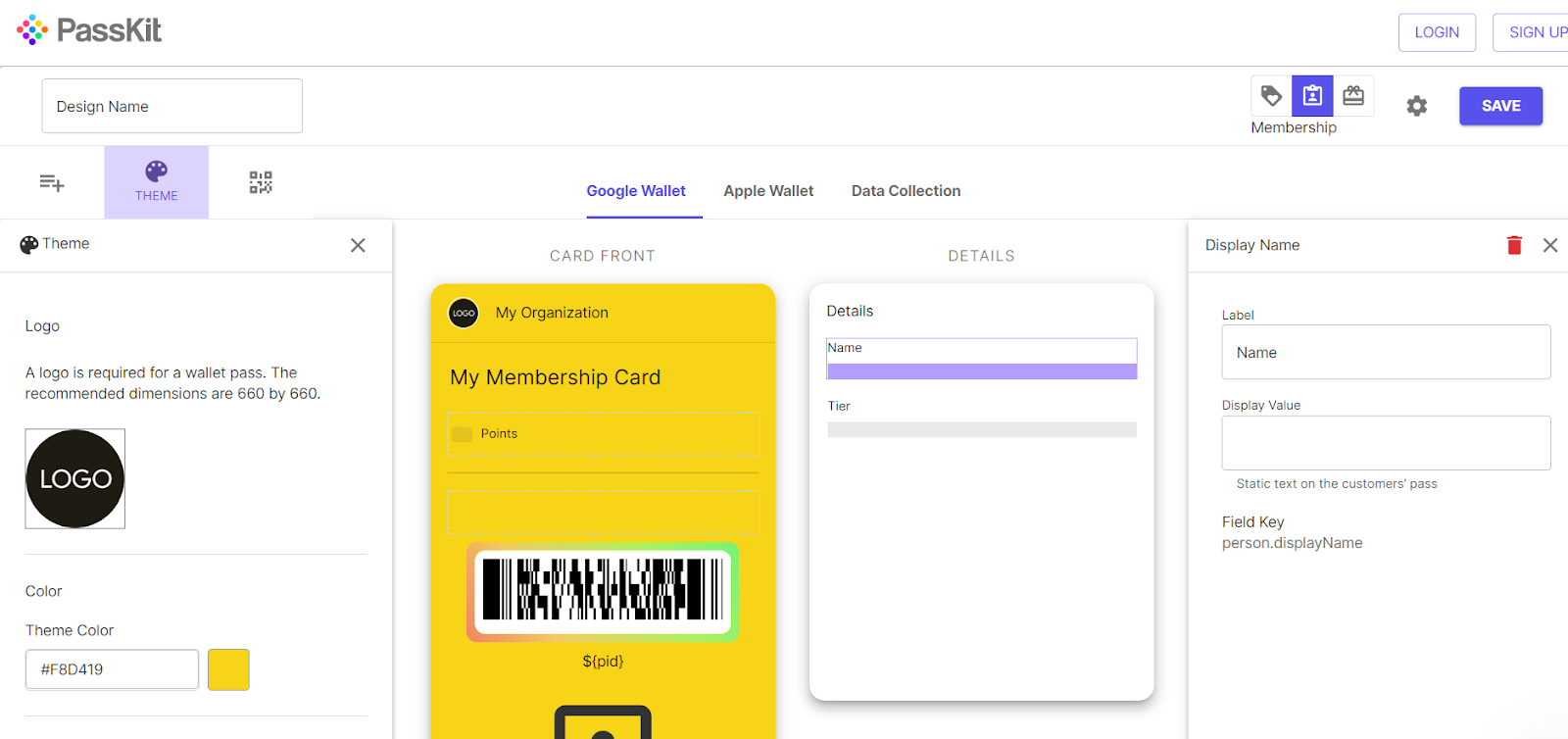The width and height of the screenshot is (1568, 739).
Task: Save the pass design
Action: 1500,106
